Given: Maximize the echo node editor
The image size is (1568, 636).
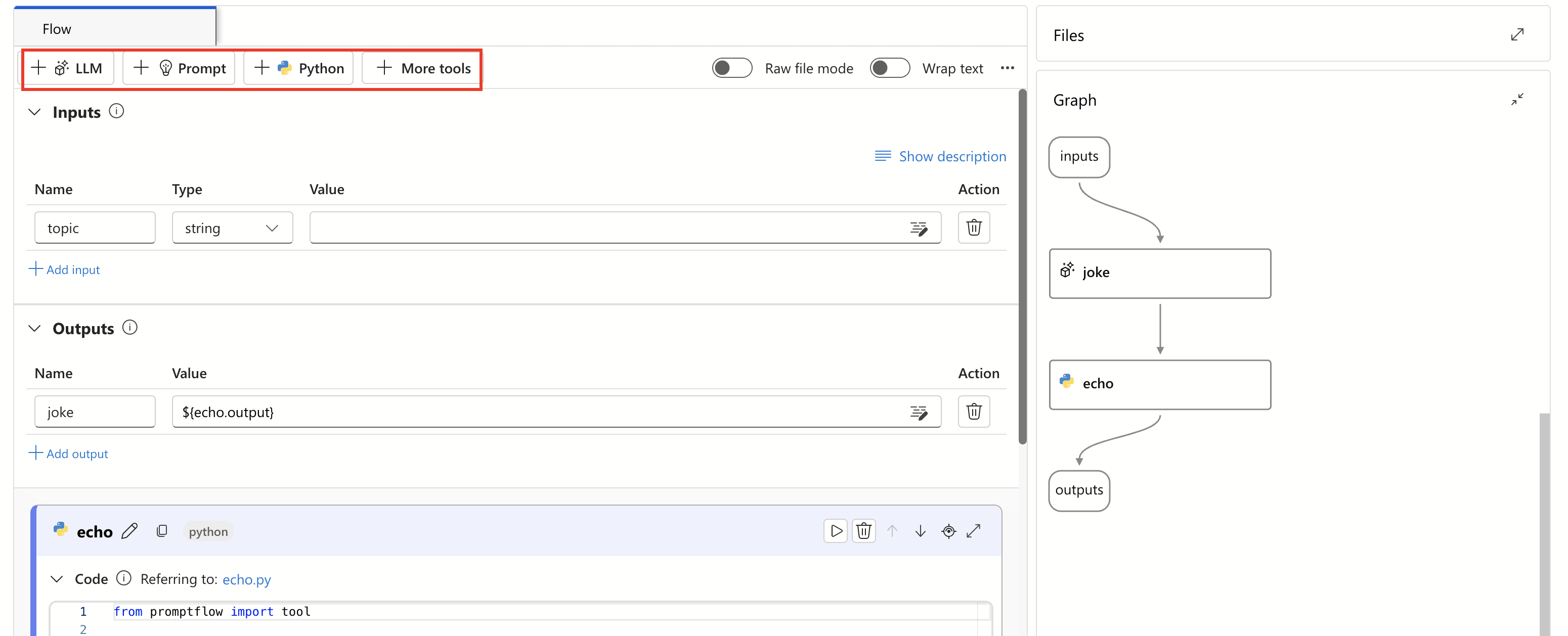Looking at the screenshot, I should click(975, 531).
